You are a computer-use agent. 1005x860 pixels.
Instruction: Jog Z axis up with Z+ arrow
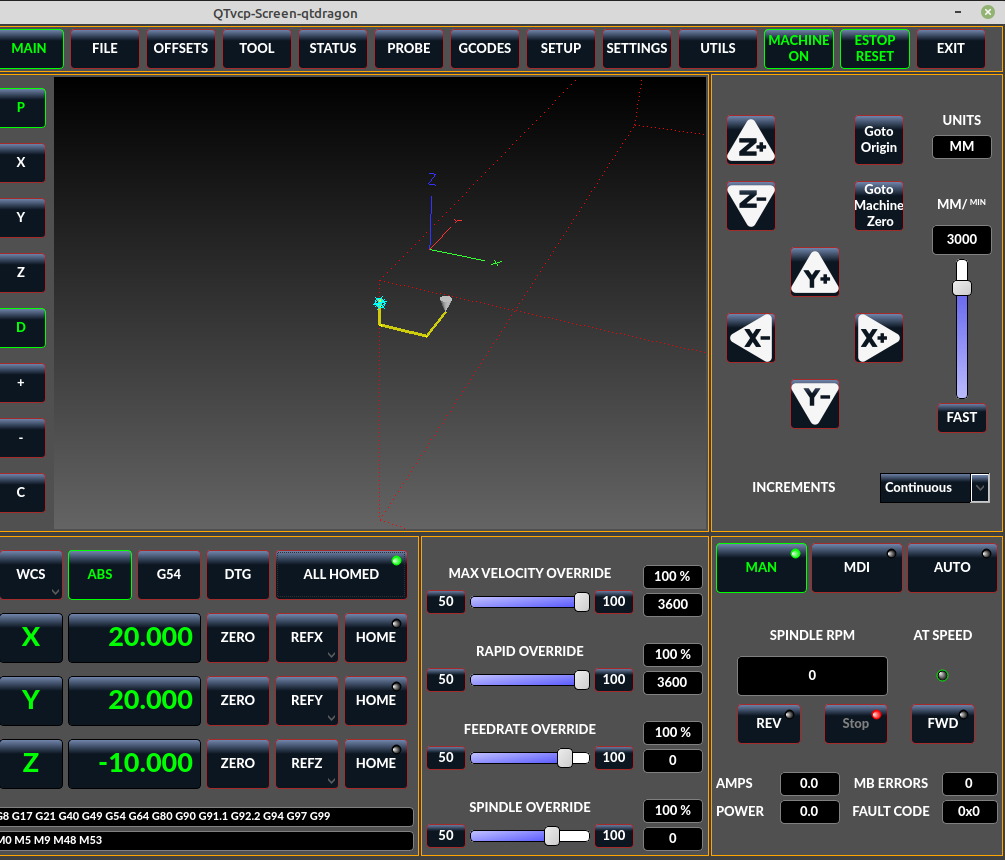[x=751, y=140]
